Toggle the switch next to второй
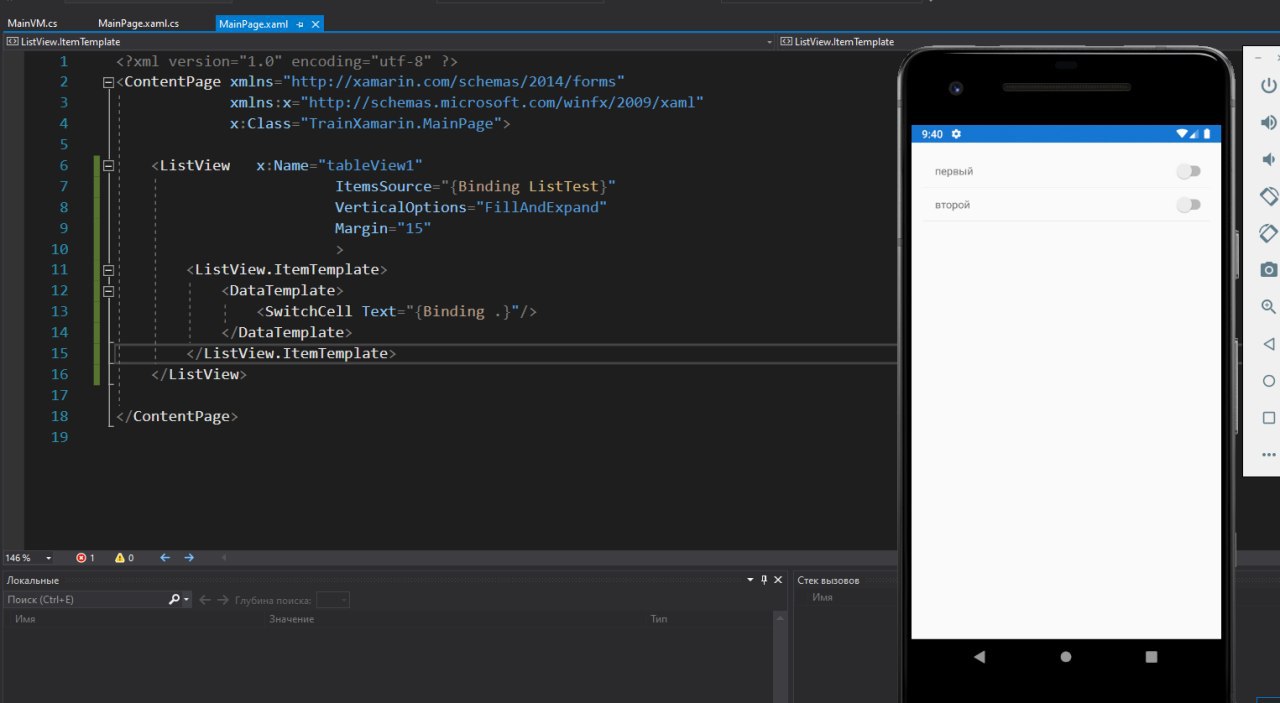 pos(1188,205)
